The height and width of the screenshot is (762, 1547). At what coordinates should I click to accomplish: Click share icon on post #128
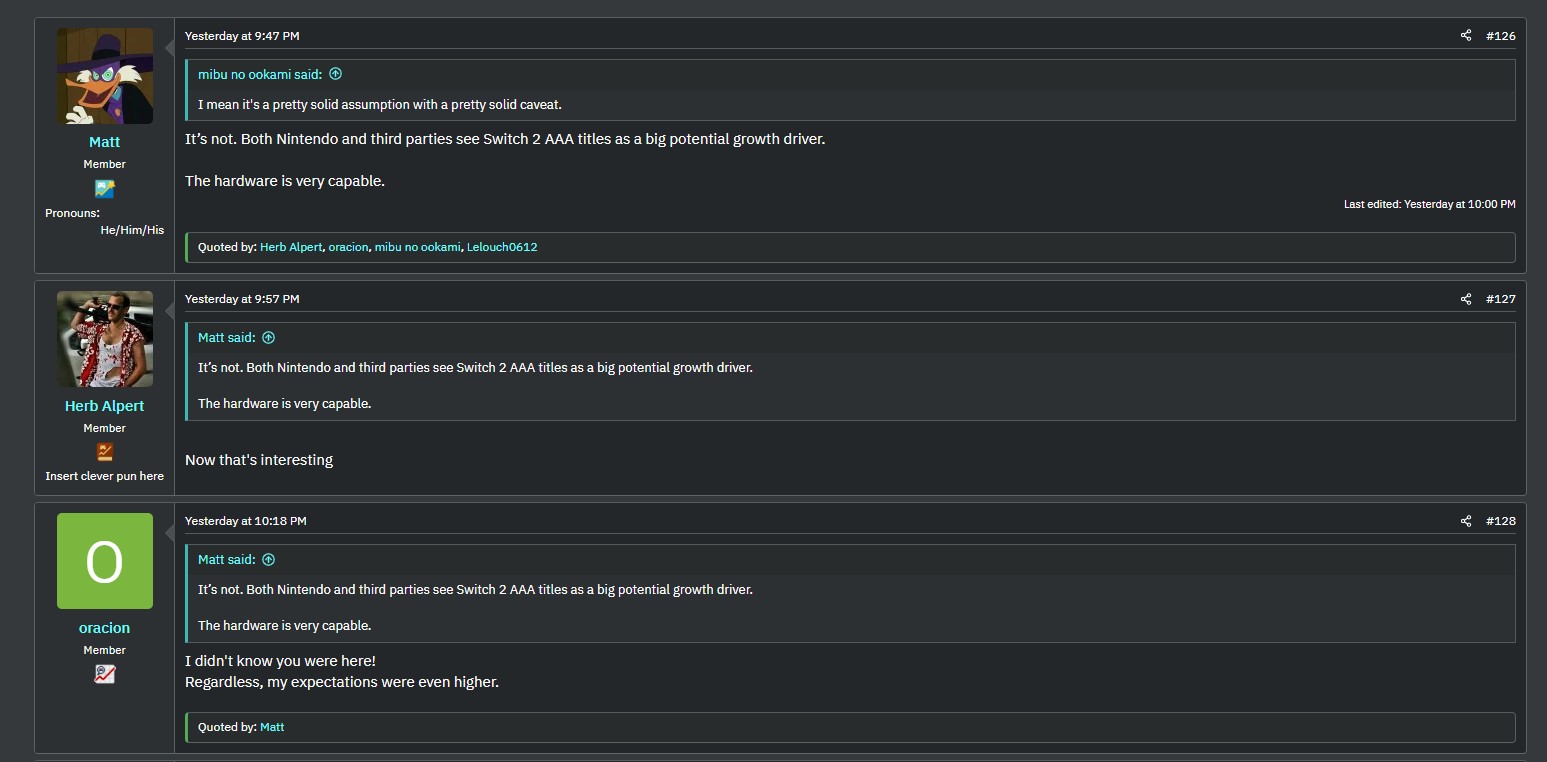coord(1466,521)
